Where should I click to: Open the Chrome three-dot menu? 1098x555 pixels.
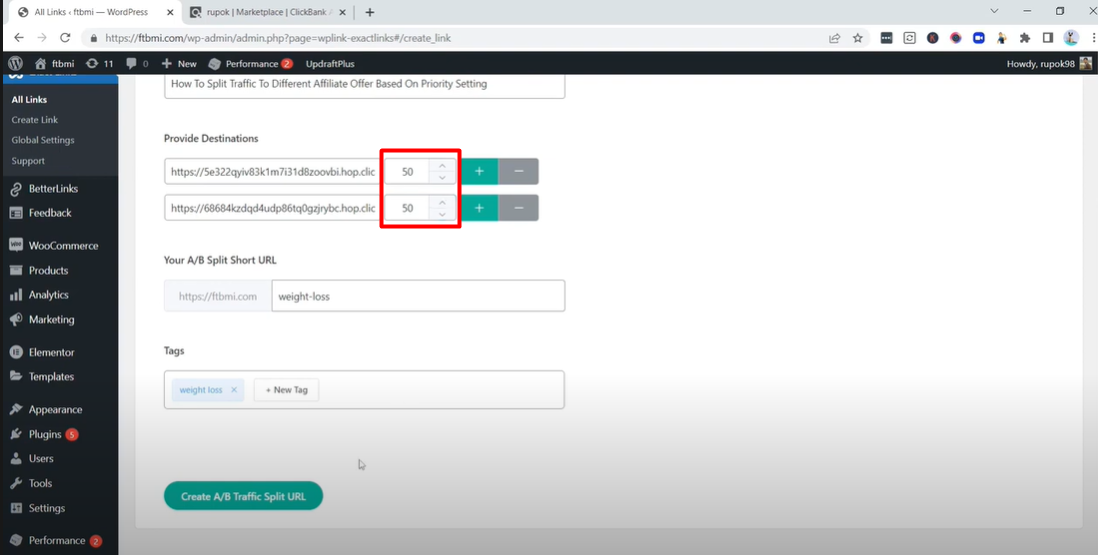pos(1092,38)
